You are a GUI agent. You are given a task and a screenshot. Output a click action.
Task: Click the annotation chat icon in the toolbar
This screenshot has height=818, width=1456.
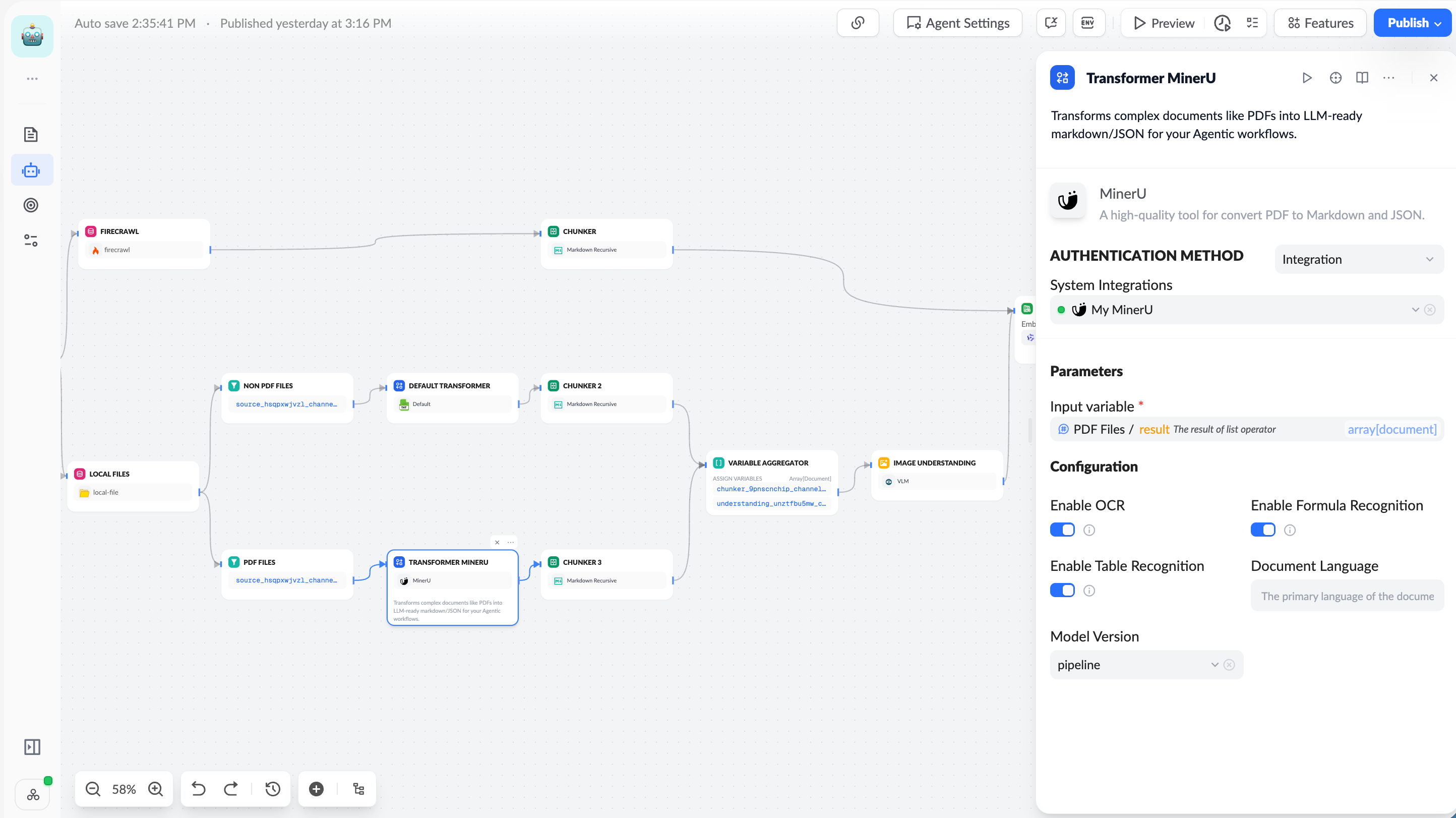click(x=1051, y=23)
